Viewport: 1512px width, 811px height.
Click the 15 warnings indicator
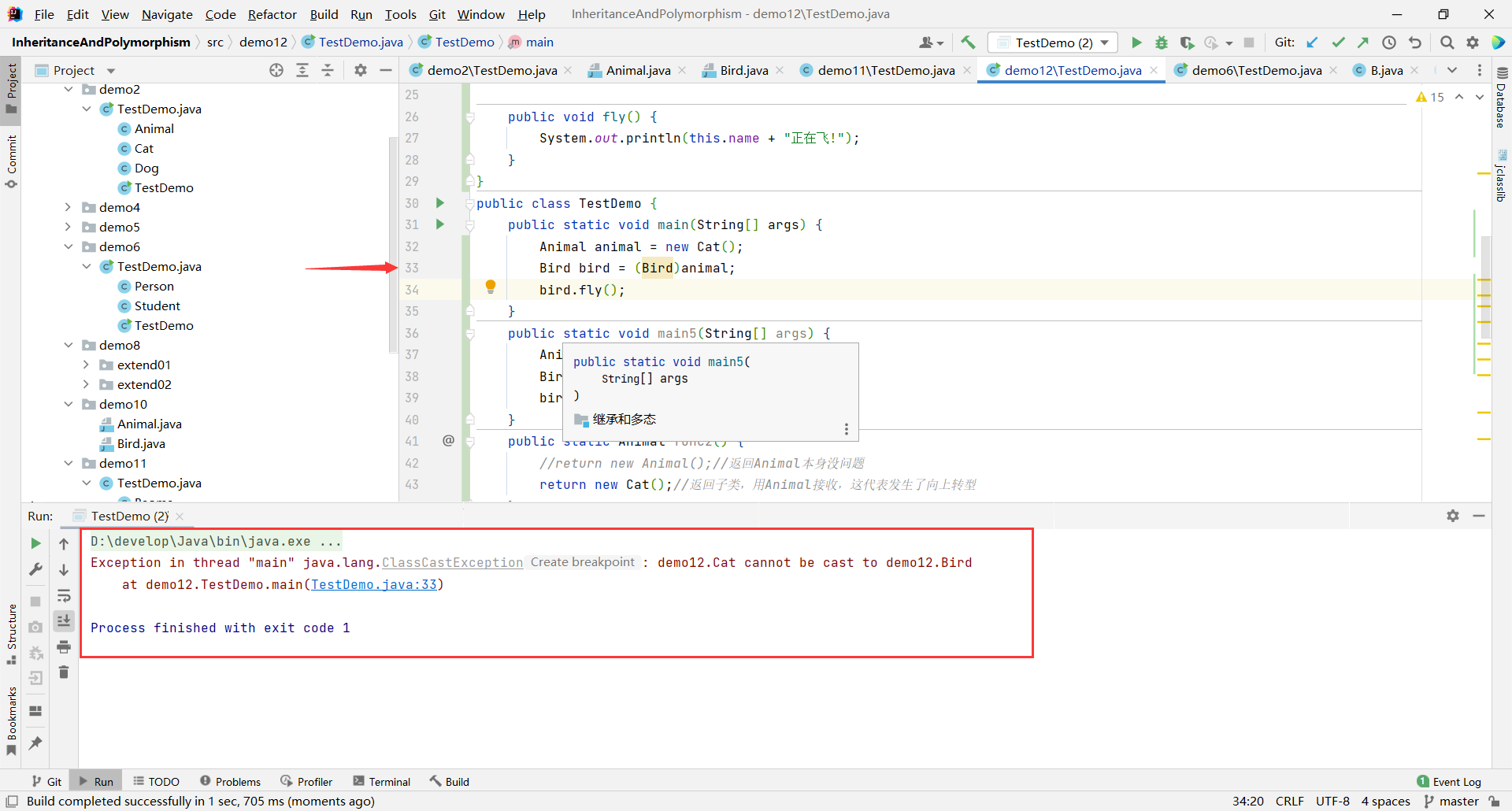tap(1430, 97)
